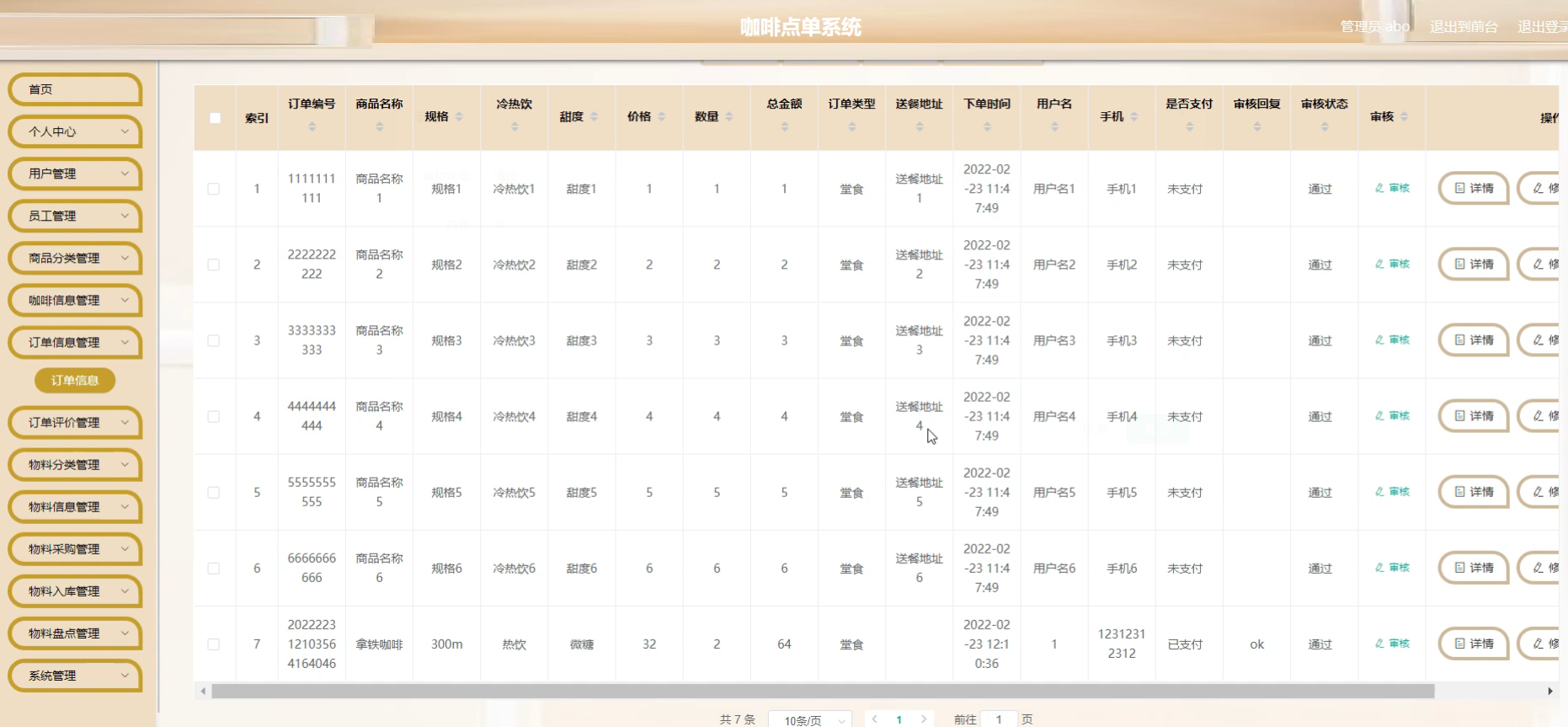Open the 物料盘点管理 menu
Viewport: 1568px width, 727px height.
(75, 633)
